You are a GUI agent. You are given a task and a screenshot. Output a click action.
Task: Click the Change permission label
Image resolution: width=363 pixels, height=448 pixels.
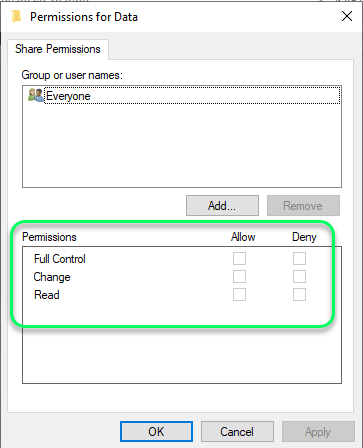click(x=52, y=277)
